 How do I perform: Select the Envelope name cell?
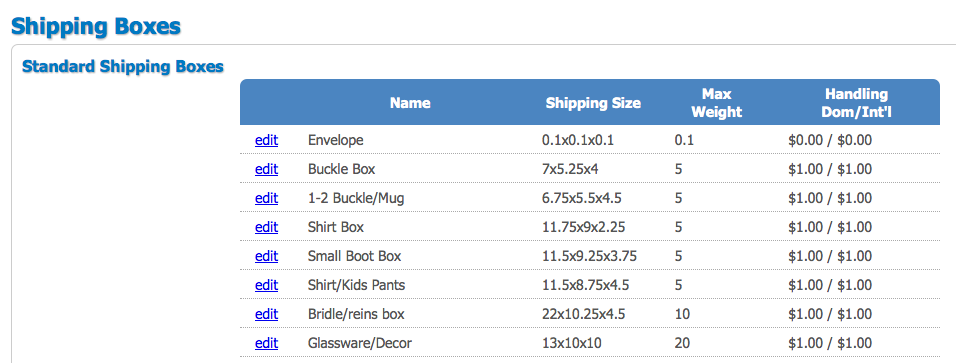pyautogui.click(x=336, y=140)
